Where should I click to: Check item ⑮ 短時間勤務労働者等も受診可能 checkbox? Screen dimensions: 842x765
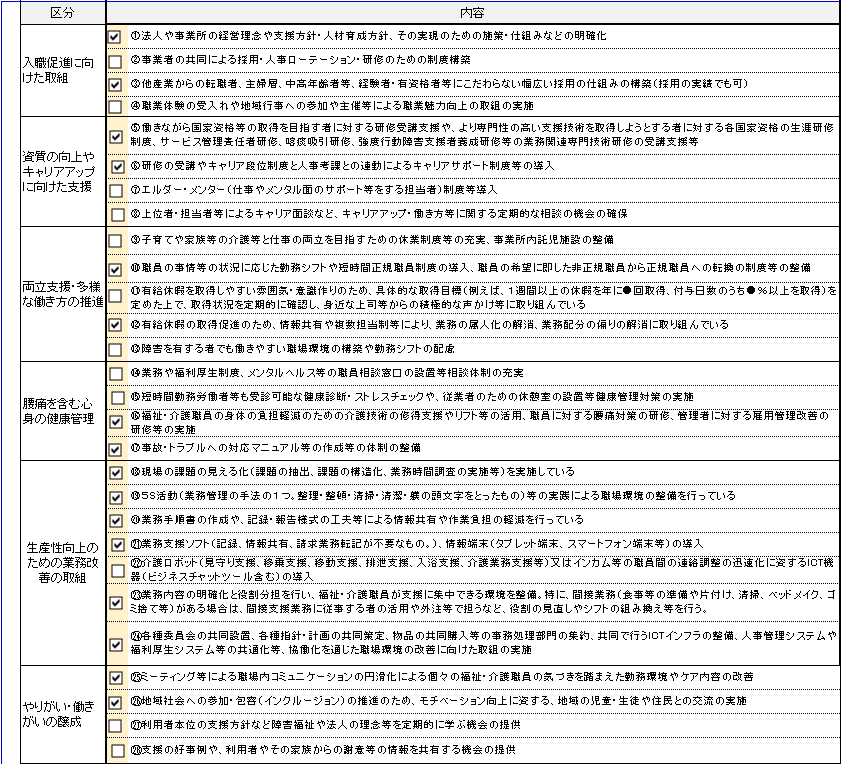[117, 398]
